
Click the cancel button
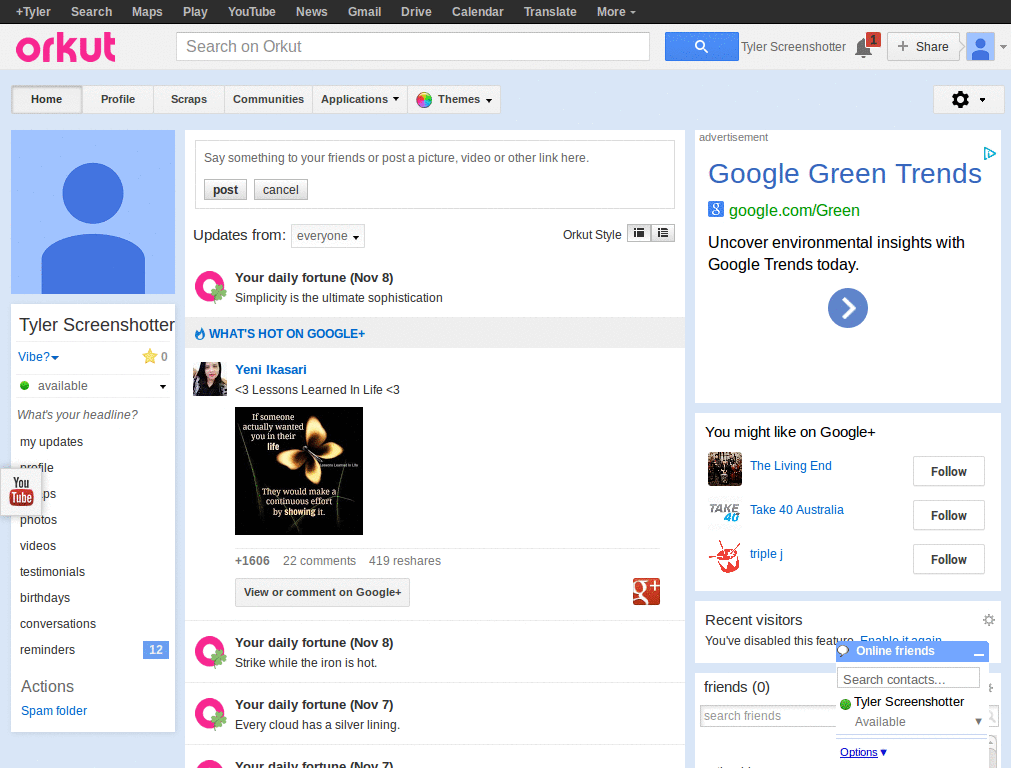[x=281, y=189]
